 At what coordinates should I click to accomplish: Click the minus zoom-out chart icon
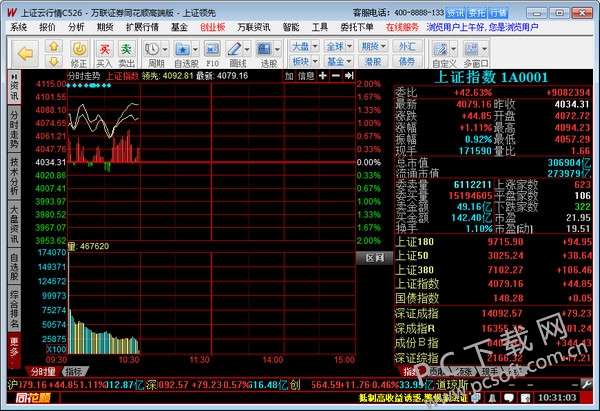336,76
